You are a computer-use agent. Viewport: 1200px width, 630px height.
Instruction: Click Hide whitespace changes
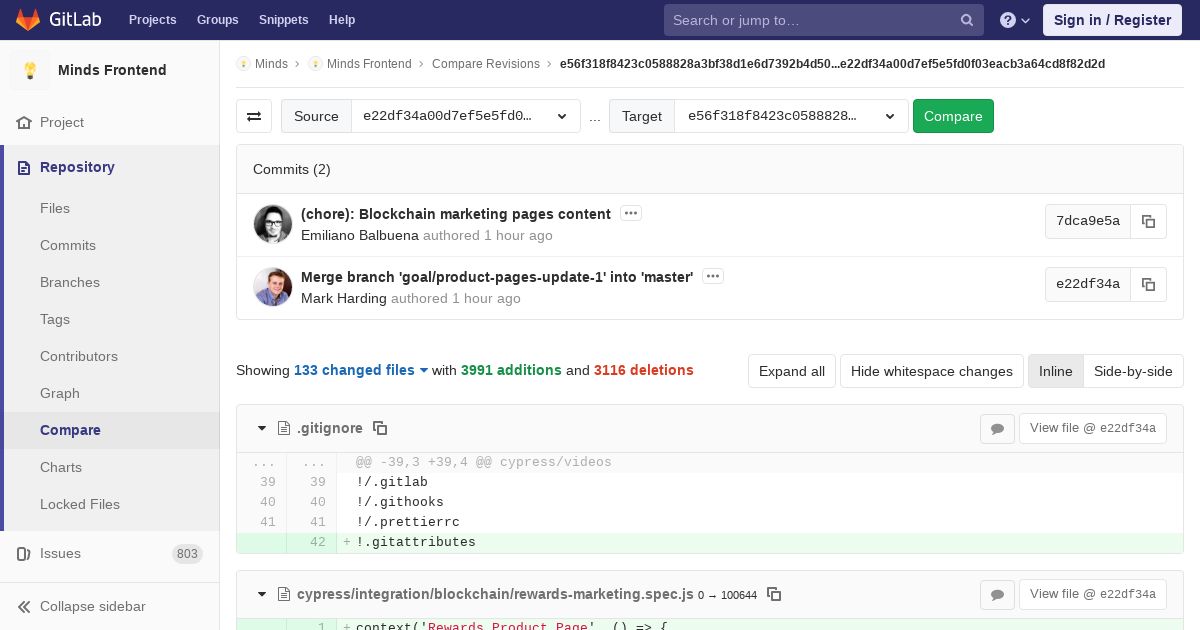tap(932, 371)
